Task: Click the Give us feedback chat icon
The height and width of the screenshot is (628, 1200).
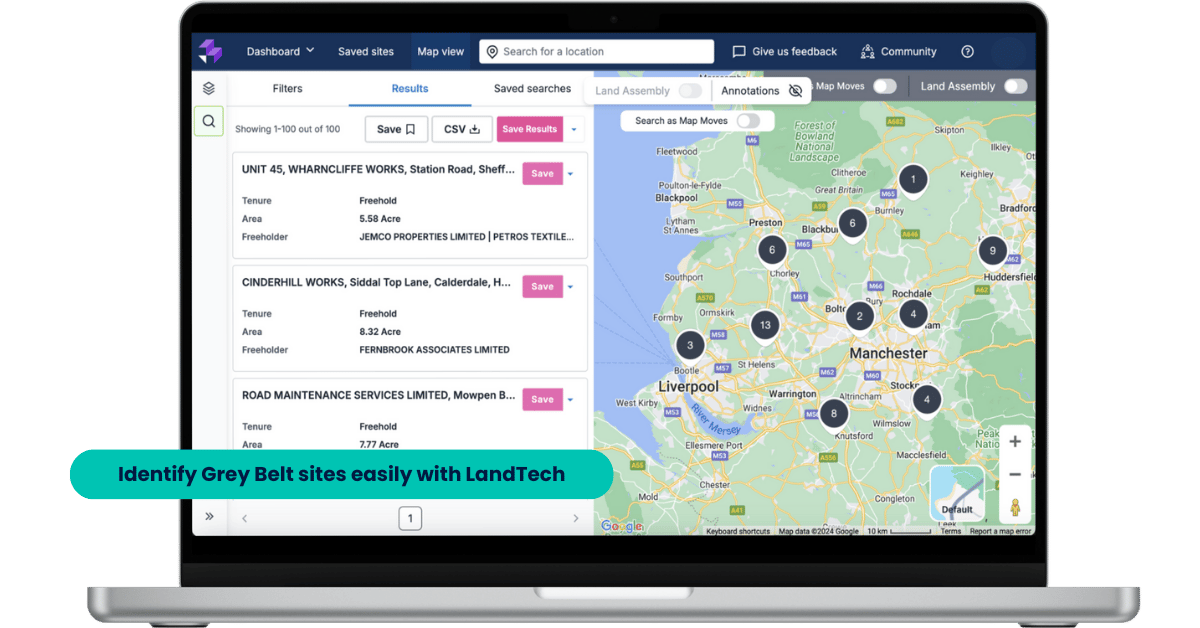Action: point(739,51)
